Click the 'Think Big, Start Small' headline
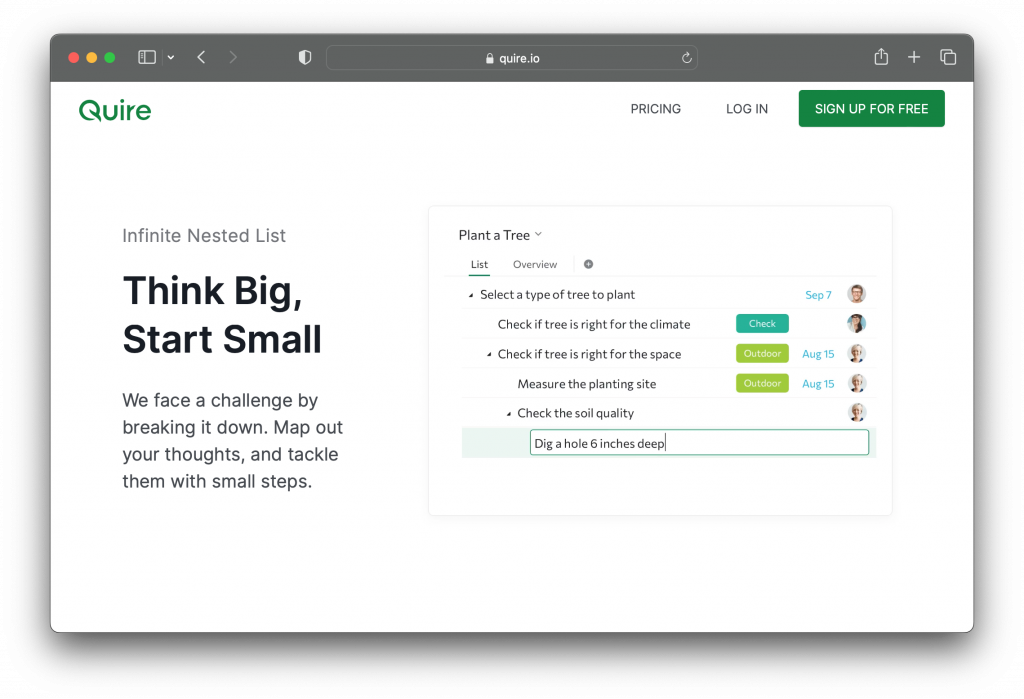Viewport: 1024px width, 699px height. click(x=222, y=315)
